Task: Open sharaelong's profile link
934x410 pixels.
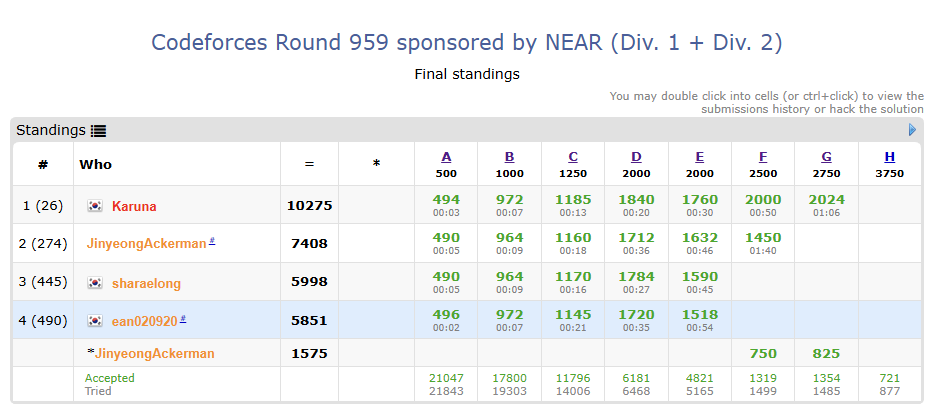Action: tap(146, 284)
